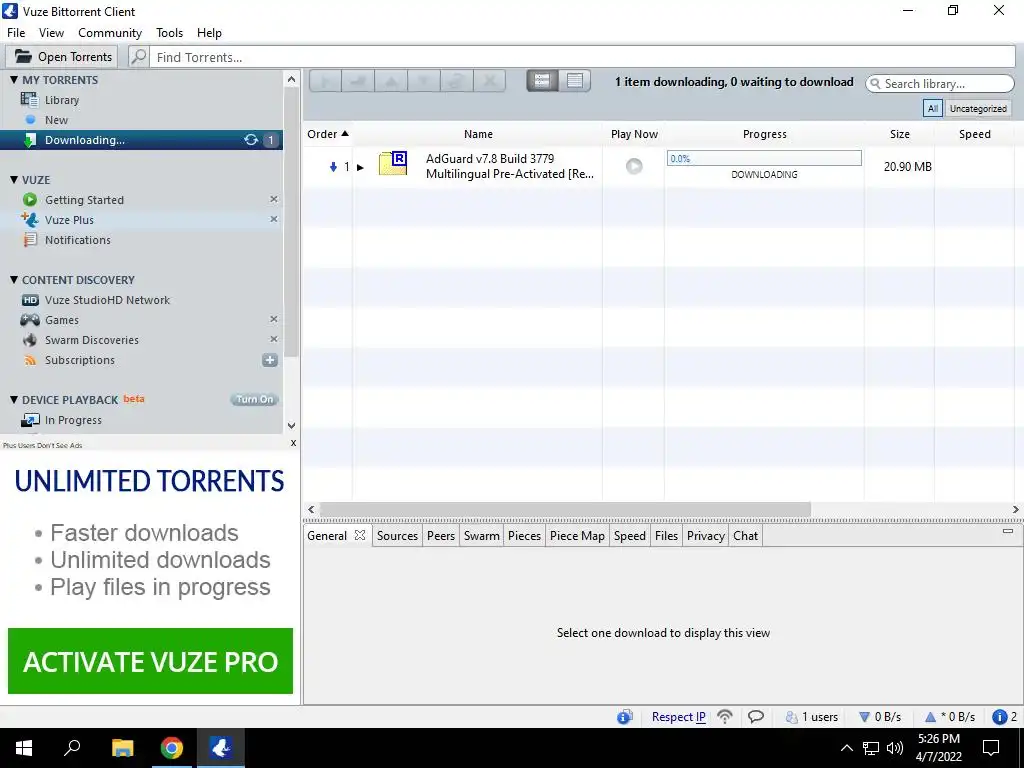Sort by Order column header
The height and width of the screenshot is (768, 1024).
tap(328, 134)
